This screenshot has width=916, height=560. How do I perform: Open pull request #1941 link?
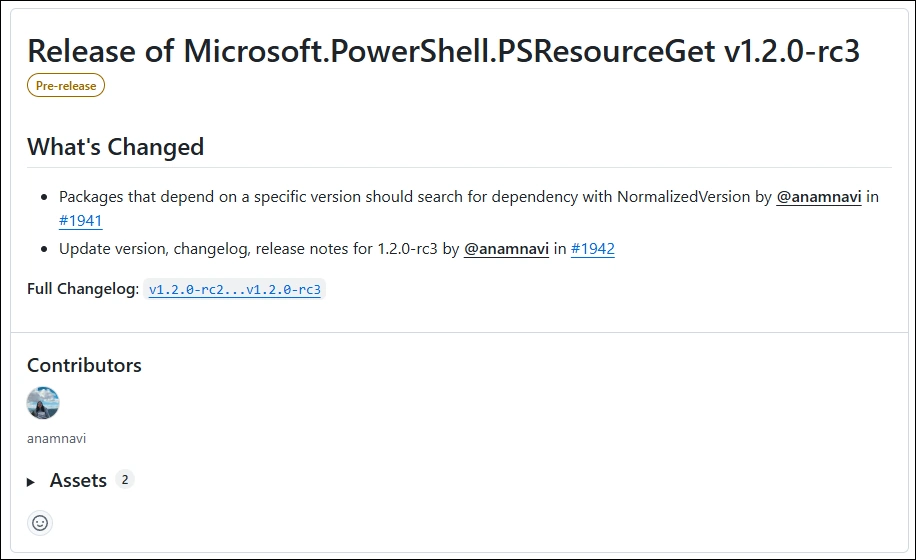81,221
